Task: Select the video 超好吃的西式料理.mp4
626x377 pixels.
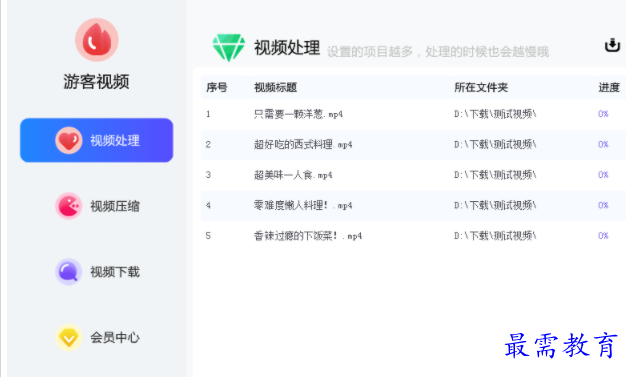Action: pos(413,145)
